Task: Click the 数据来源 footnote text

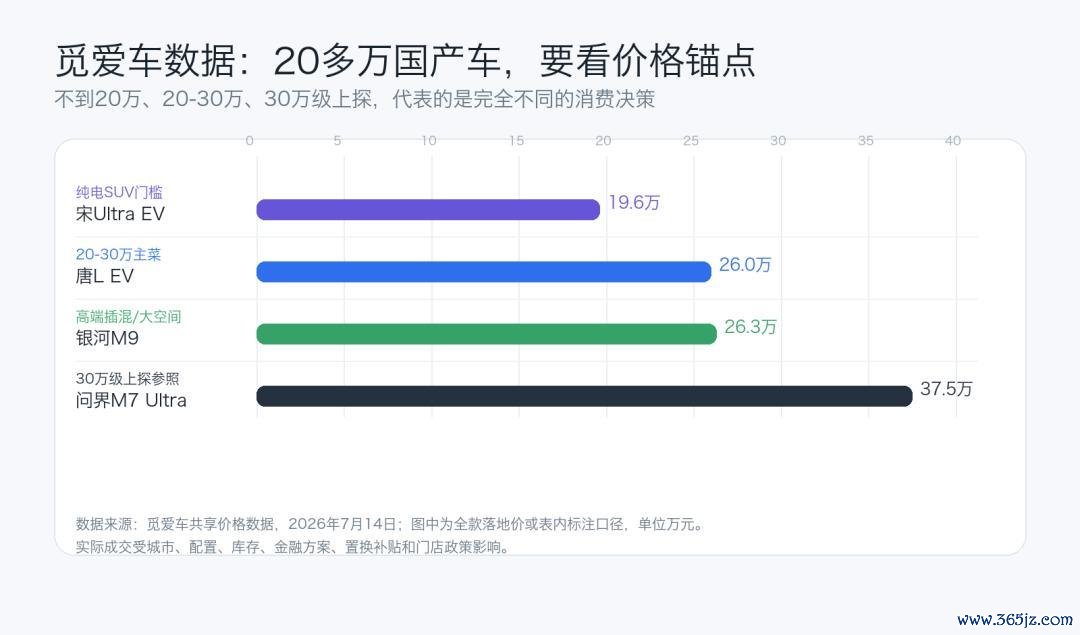Action: click(390, 524)
